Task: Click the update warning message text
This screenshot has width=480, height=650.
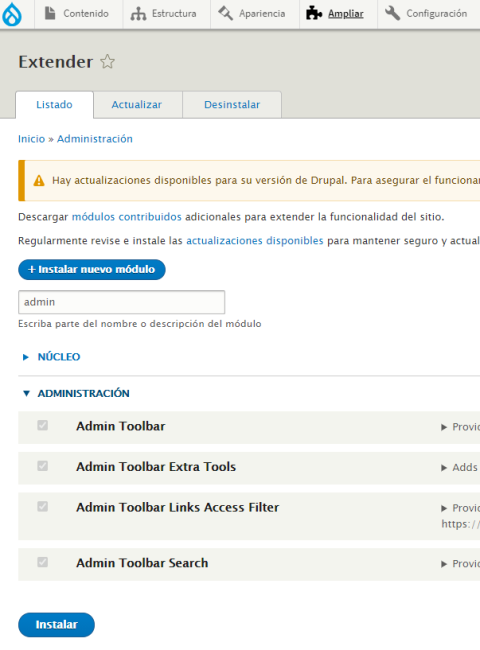Action: coord(266,181)
